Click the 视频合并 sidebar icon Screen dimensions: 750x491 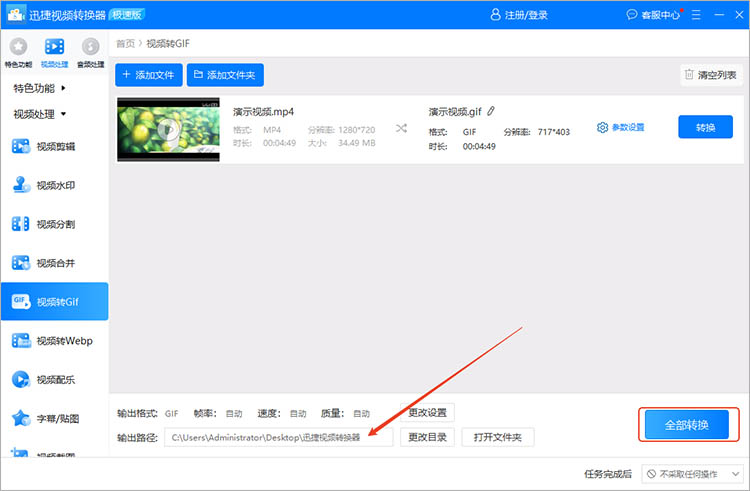[21, 262]
